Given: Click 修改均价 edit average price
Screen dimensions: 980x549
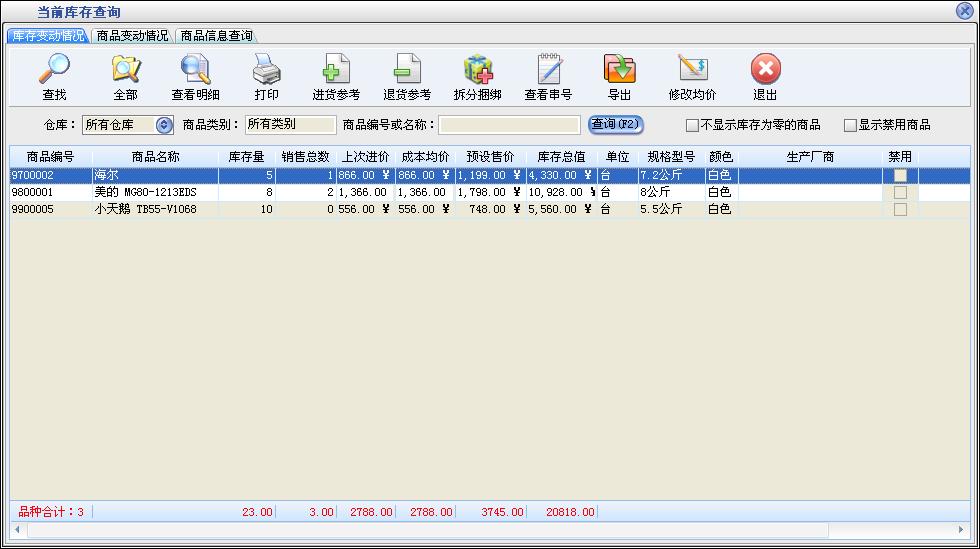Looking at the screenshot, I should click(692, 70).
